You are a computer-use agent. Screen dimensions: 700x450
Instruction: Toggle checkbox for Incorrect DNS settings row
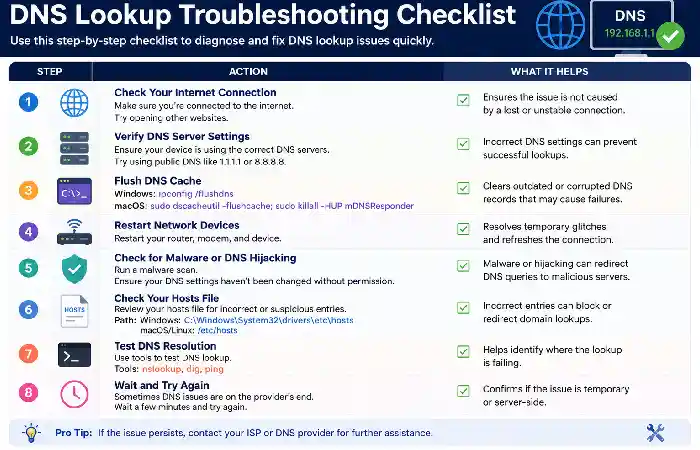coord(463,144)
